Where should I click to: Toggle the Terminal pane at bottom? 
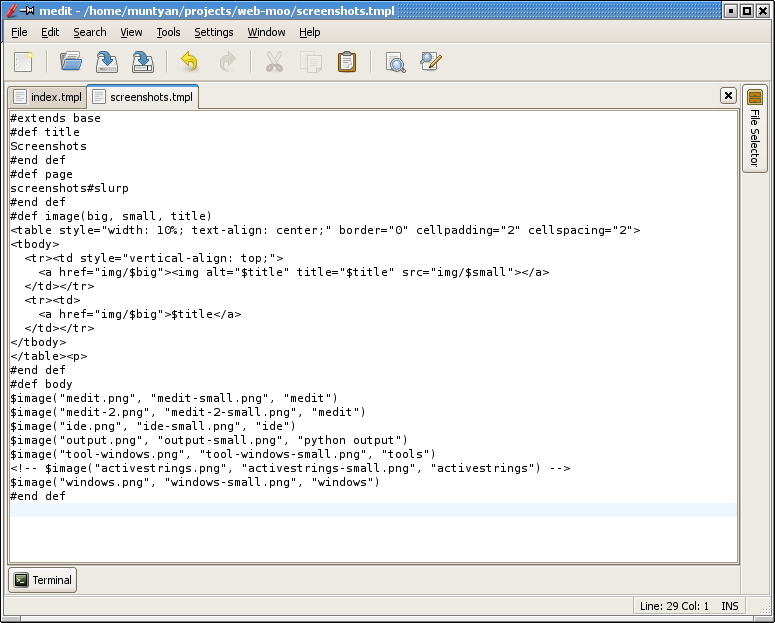click(43, 580)
